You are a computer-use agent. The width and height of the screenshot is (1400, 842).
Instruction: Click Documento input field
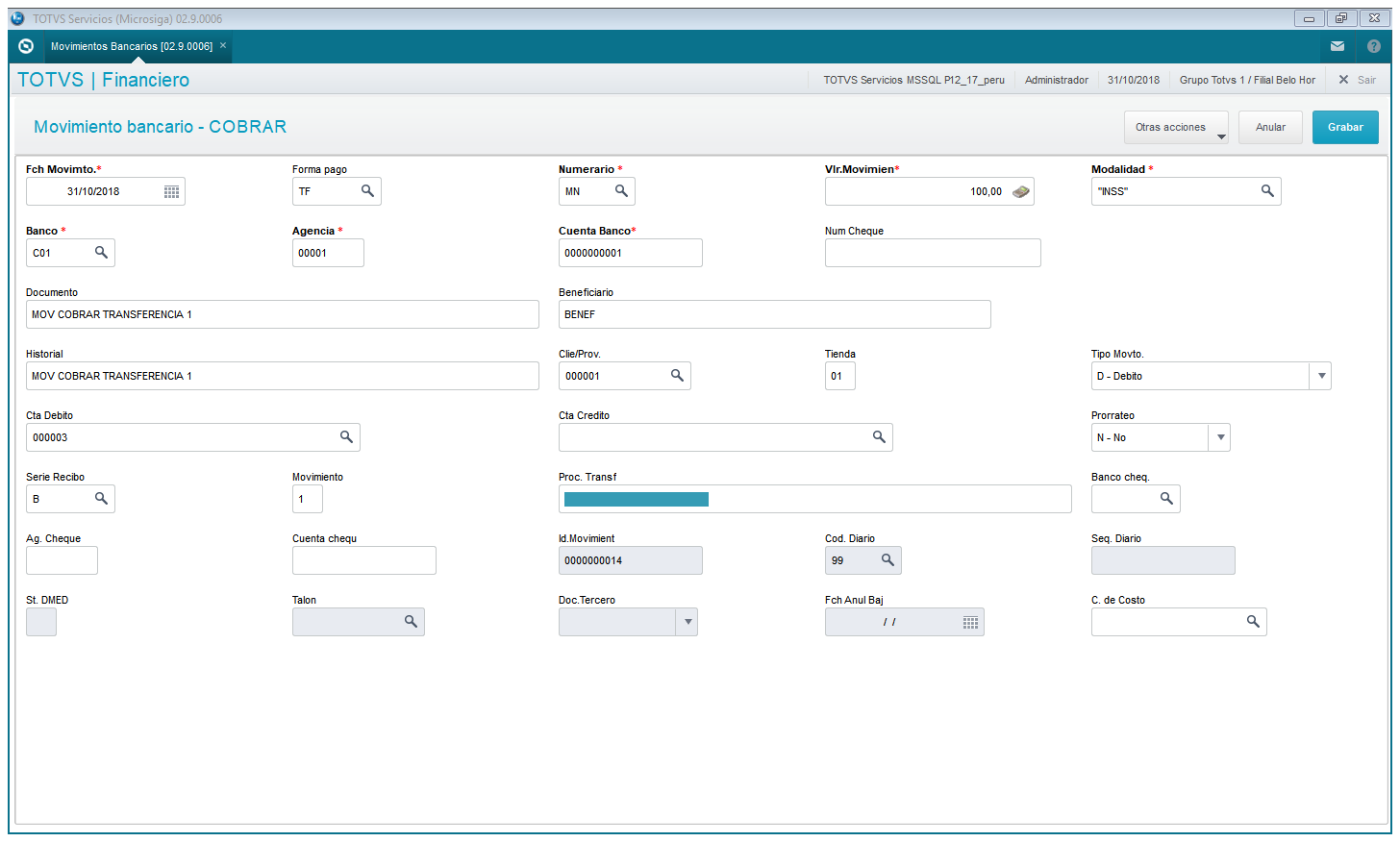click(x=282, y=314)
